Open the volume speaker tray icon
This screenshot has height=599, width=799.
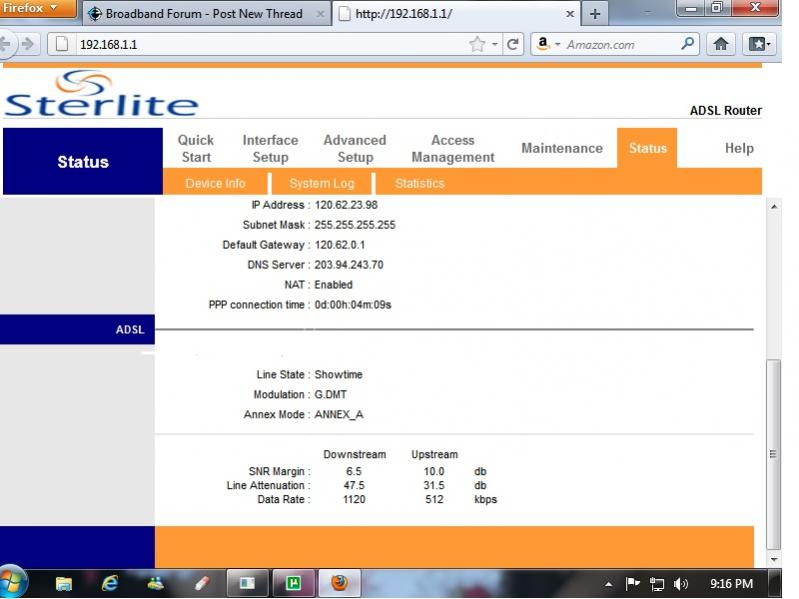point(680,584)
